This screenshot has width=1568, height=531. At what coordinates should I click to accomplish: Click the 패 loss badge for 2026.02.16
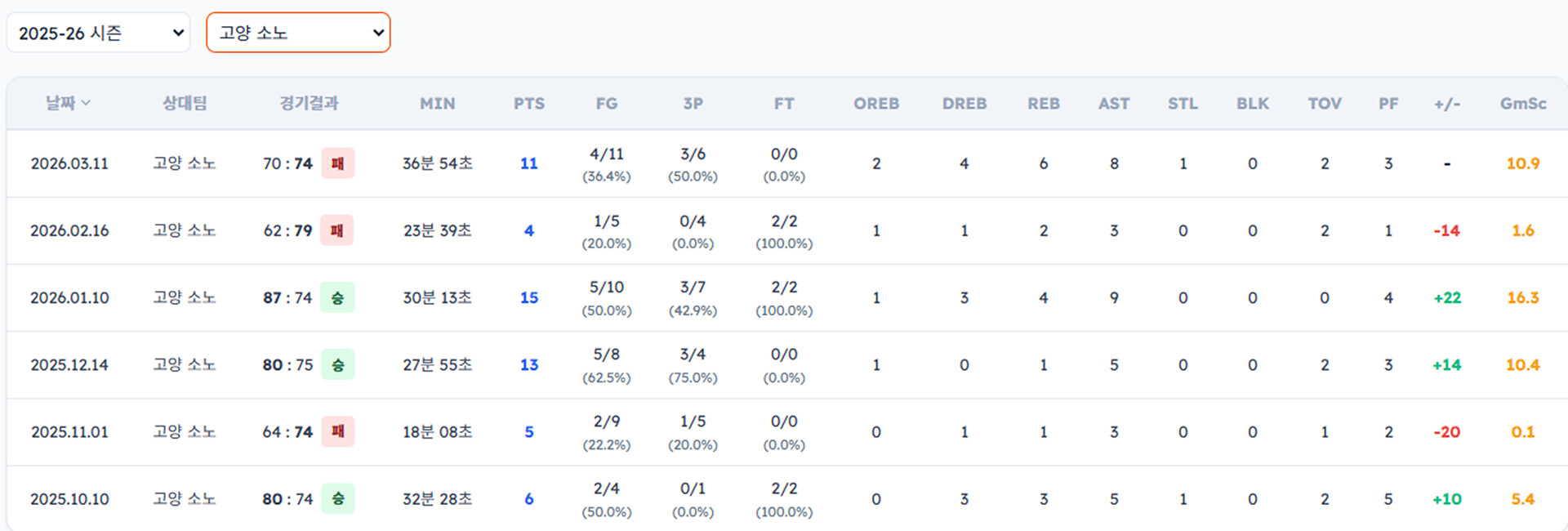coord(336,230)
